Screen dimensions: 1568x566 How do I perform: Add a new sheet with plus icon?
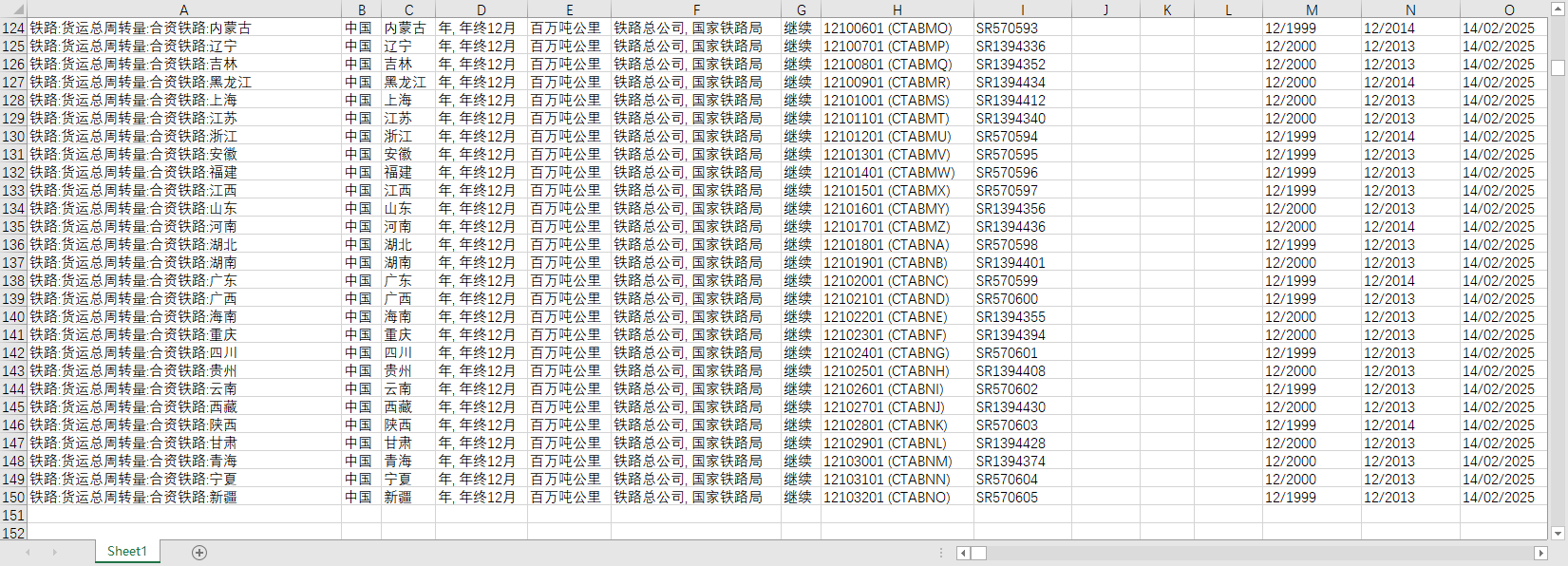[199, 553]
